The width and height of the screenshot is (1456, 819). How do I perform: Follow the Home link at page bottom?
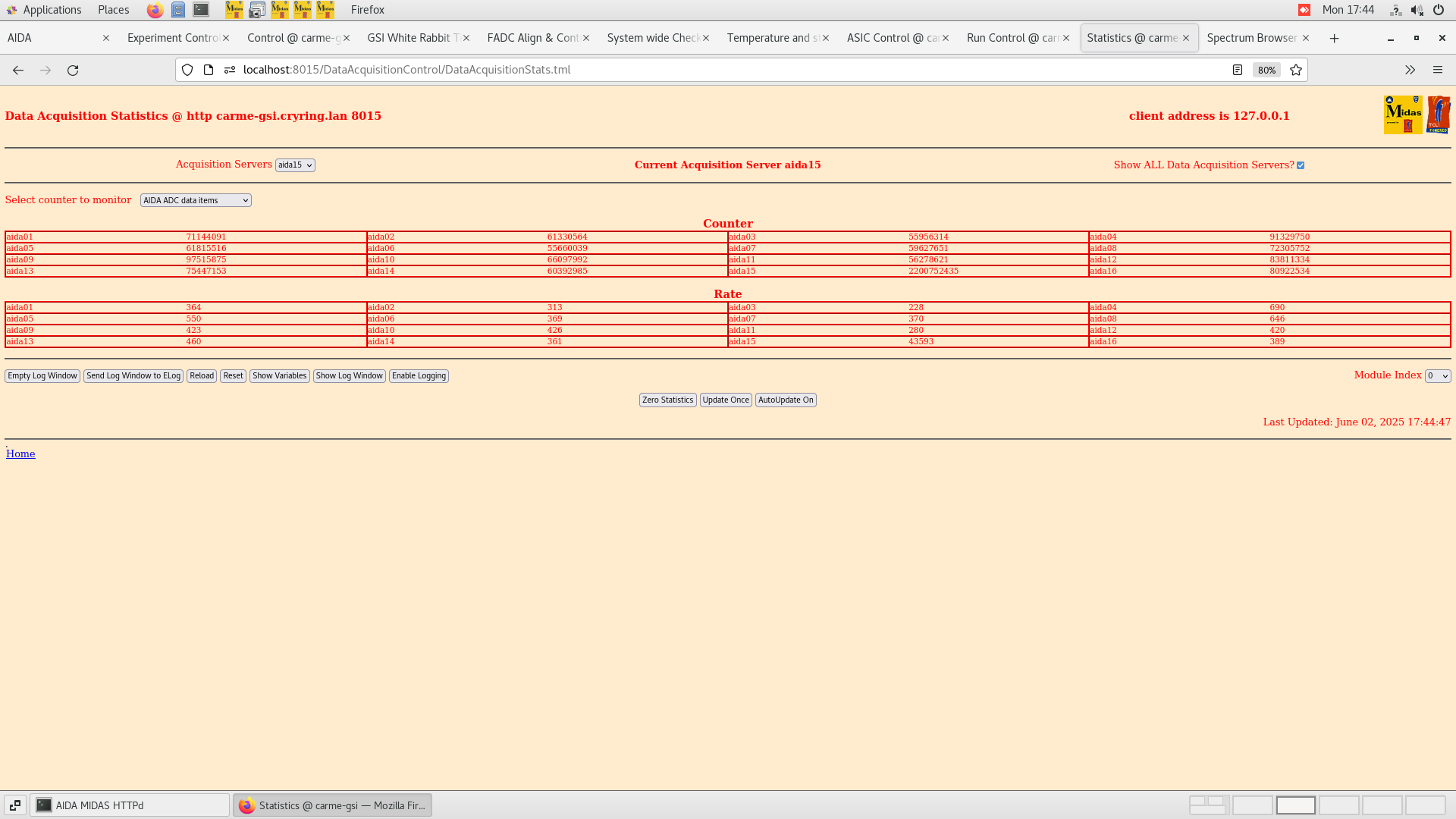pyautogui.click(x=20, y=453)
